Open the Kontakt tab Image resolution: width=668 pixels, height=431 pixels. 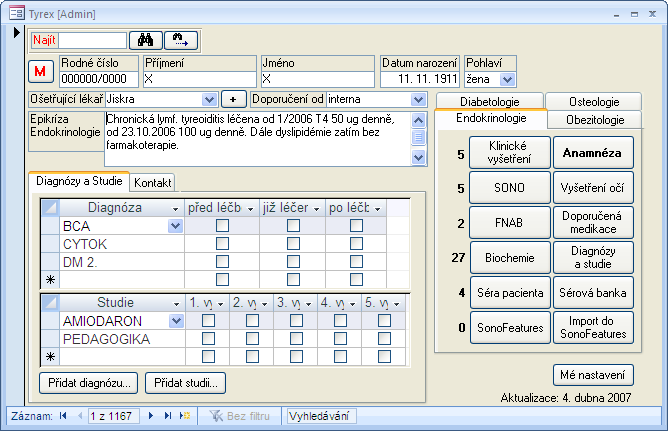tap(152, 182)
